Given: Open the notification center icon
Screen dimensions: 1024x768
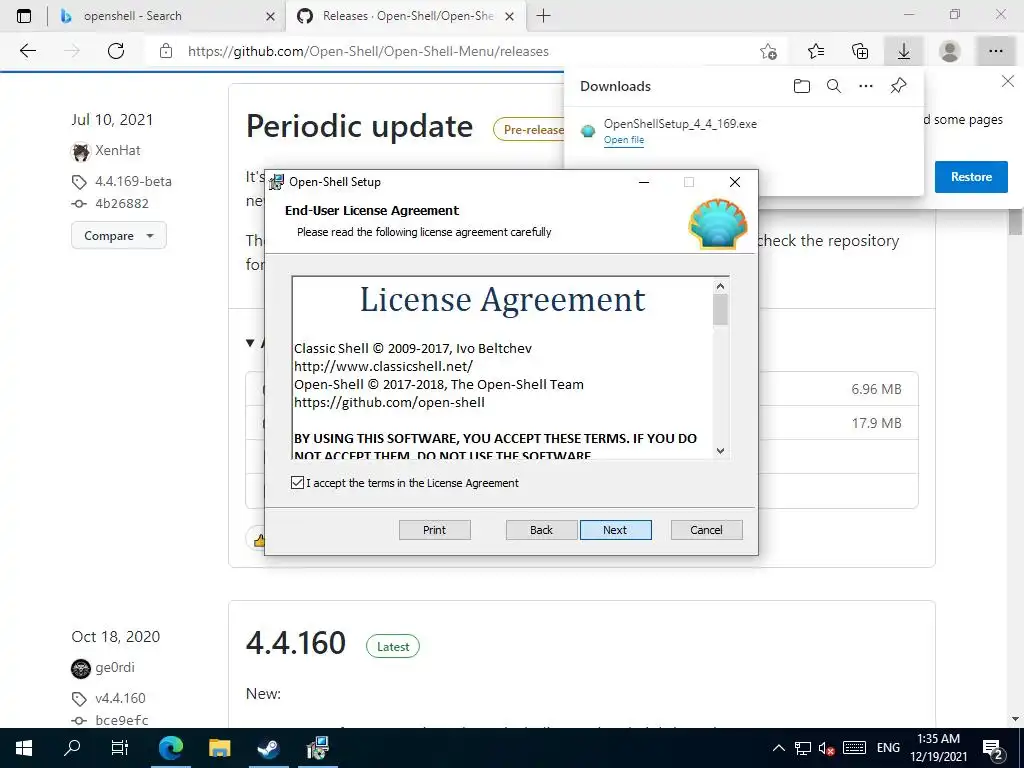Looking at the screenshot, I should tap(993, 748).
